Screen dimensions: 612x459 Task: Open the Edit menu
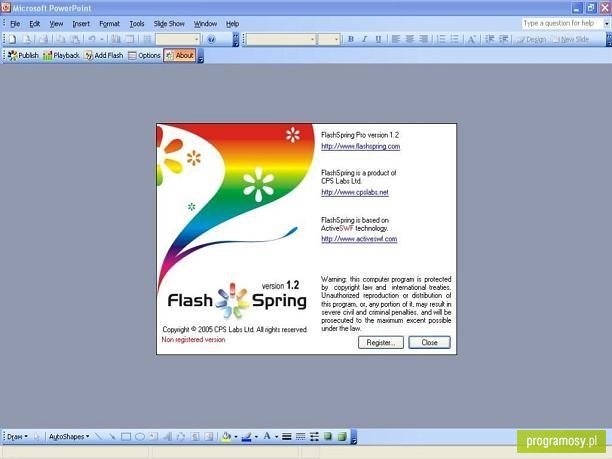(35, 24)
